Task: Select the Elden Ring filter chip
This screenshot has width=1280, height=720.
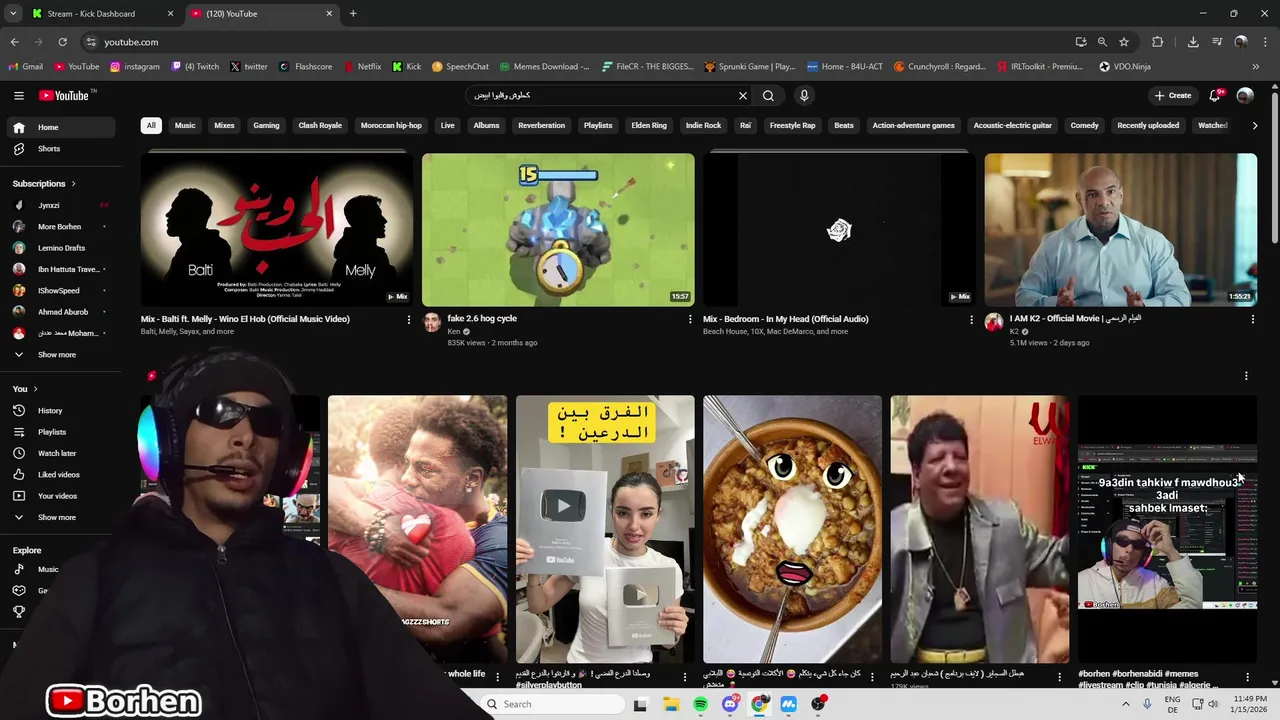Action: click(649, 126)
